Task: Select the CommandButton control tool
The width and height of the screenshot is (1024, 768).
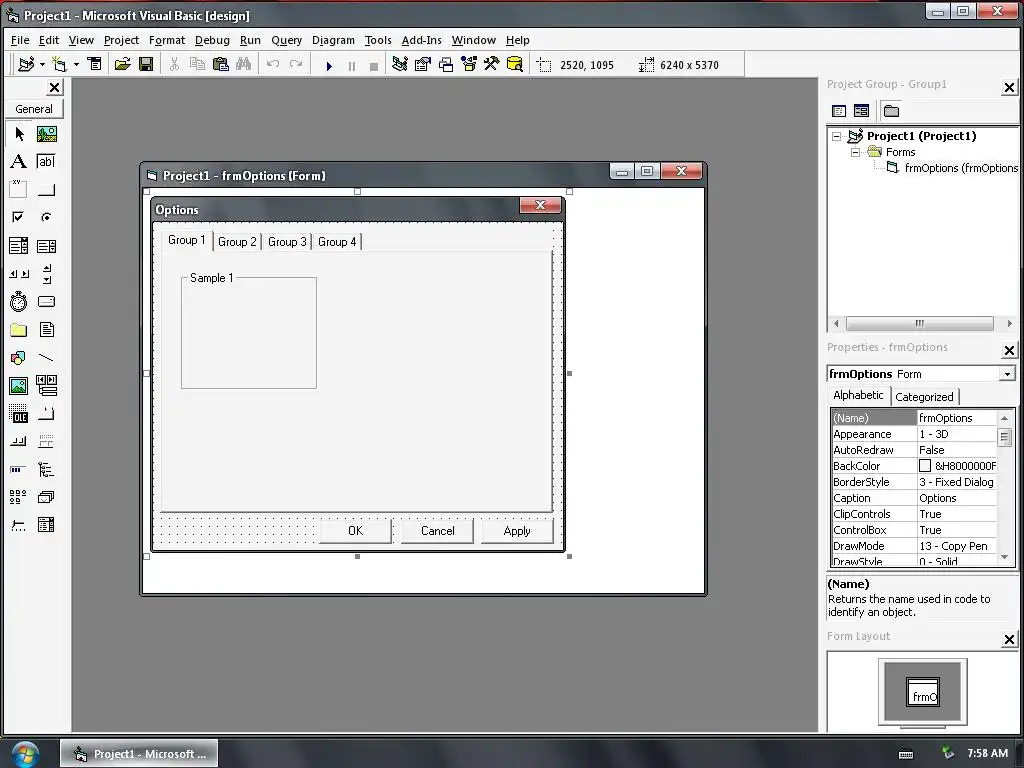Action: tap(46, 189)
